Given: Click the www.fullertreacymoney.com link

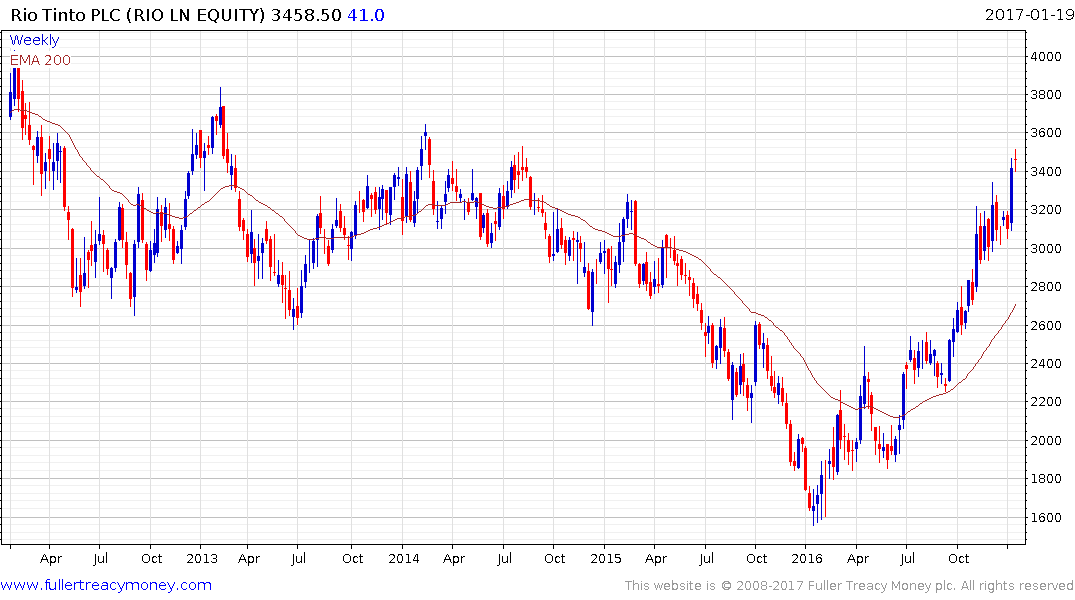Looking at the screenshot, I should [x=106, y=585].
